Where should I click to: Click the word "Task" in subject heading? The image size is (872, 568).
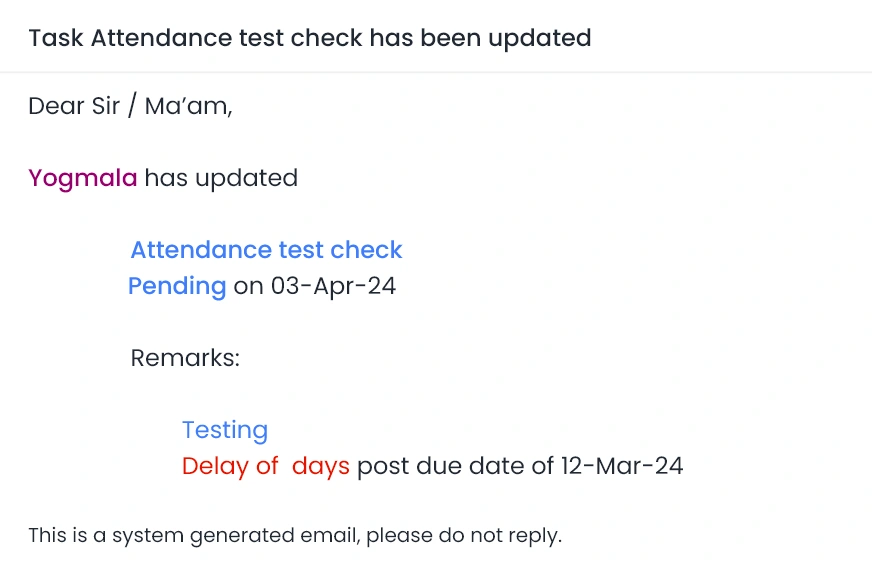click(56, 38)
